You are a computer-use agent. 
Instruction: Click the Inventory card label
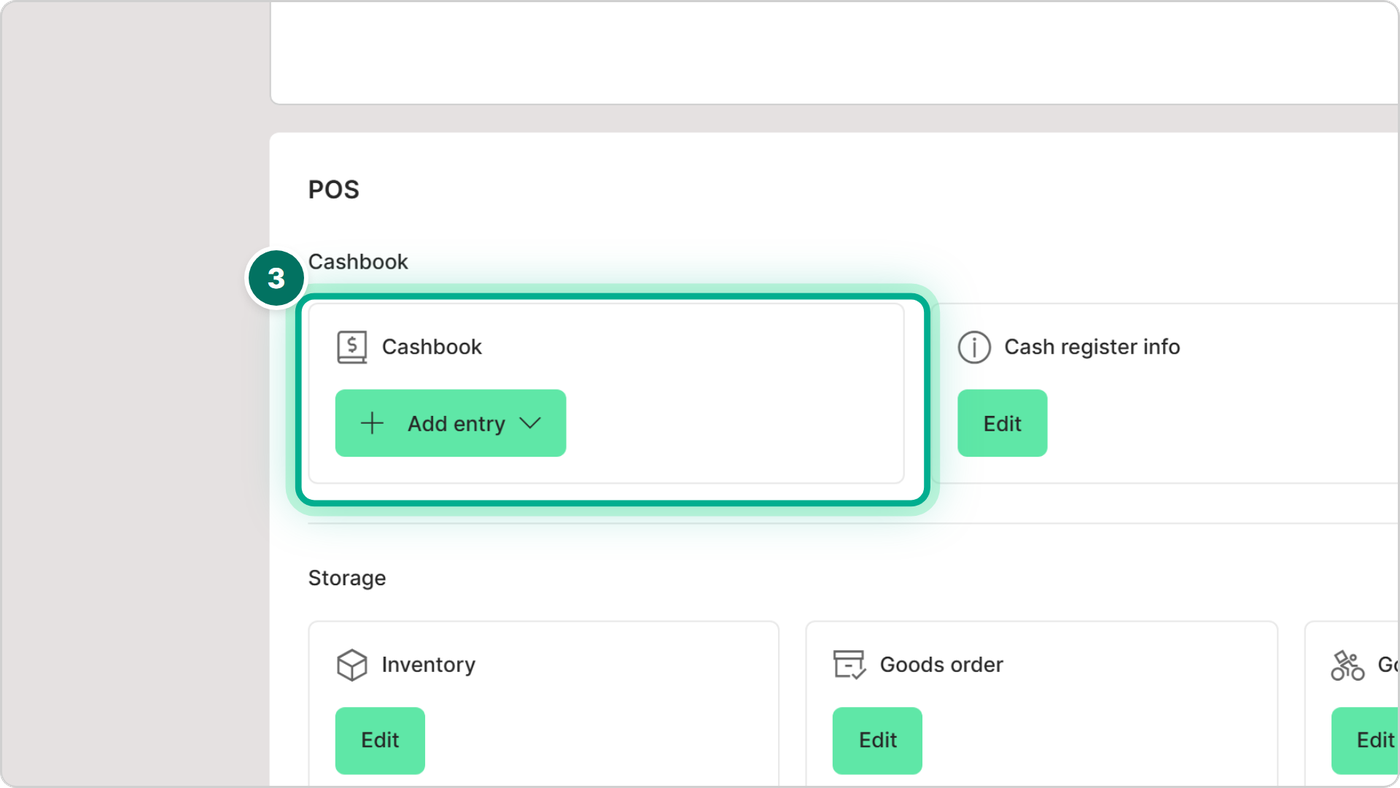(x=428, y=665)
